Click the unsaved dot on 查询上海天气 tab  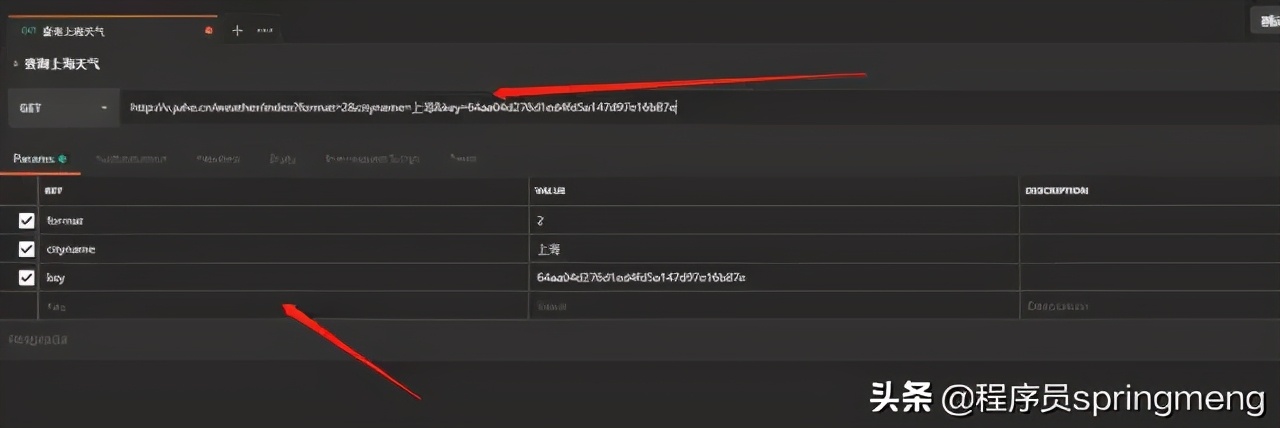pyautogui.click(x=208, y=31)
